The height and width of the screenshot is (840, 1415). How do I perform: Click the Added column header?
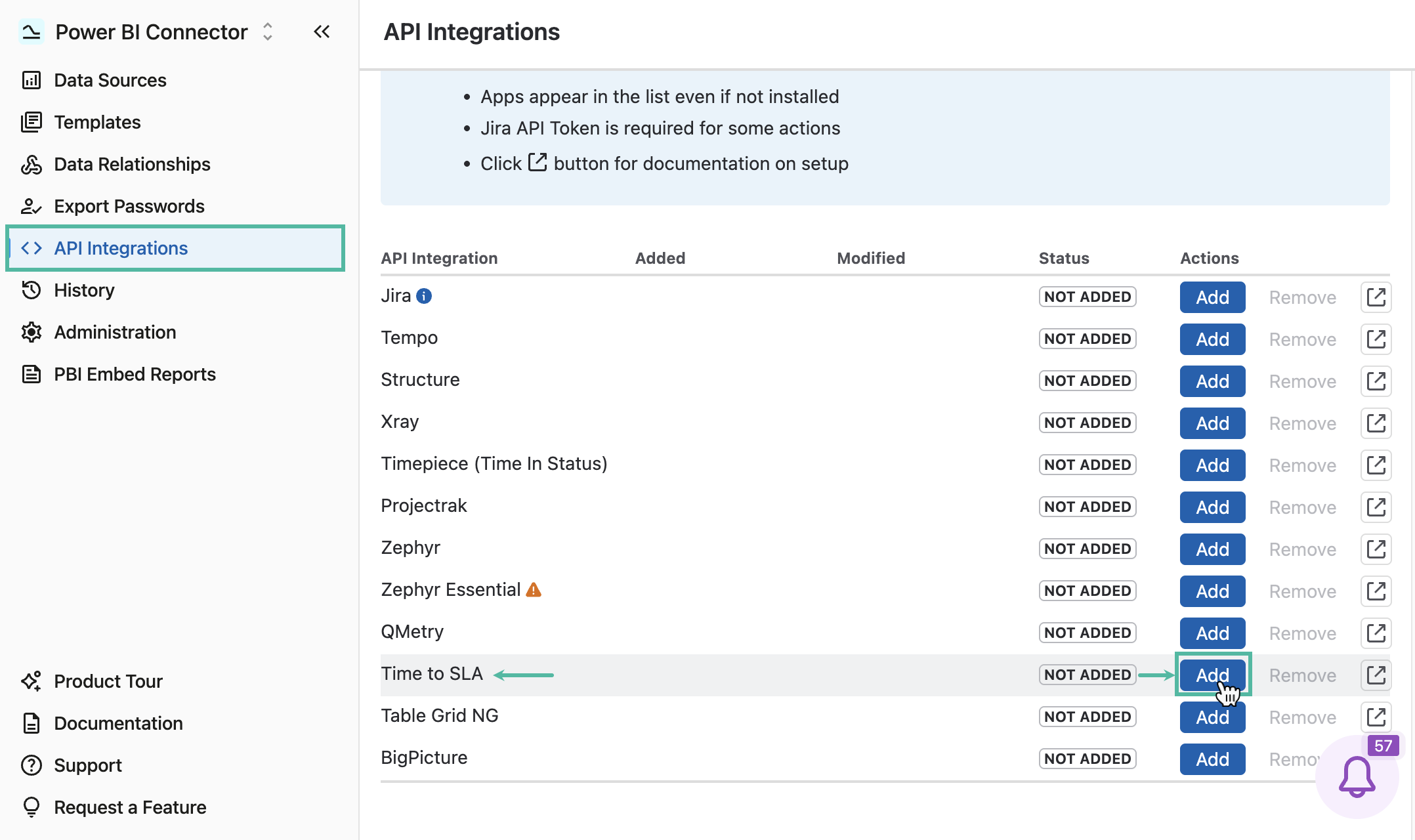click(x=660, y=258)
